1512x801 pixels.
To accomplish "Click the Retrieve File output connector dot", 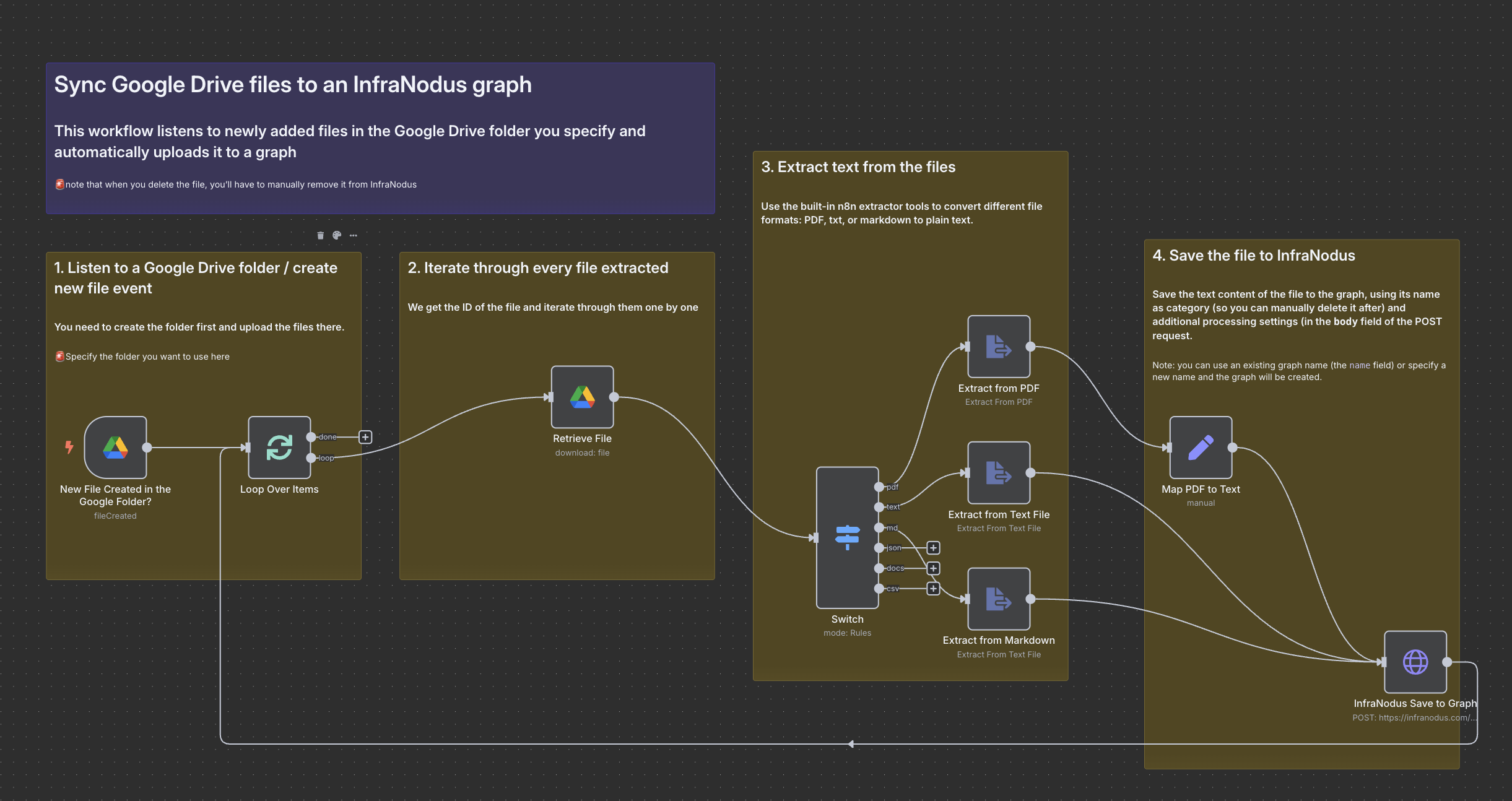I will click(614, 397).
